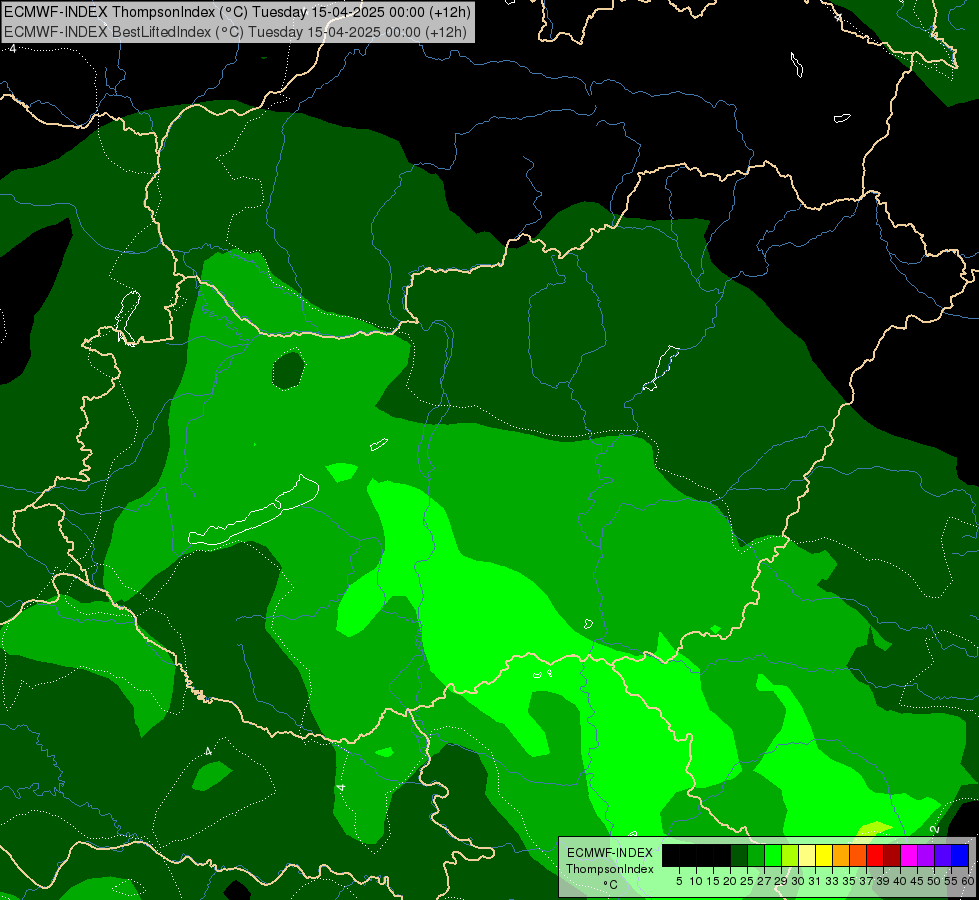Click the dark green 20–25 legend swatch

tap(739, 855)
